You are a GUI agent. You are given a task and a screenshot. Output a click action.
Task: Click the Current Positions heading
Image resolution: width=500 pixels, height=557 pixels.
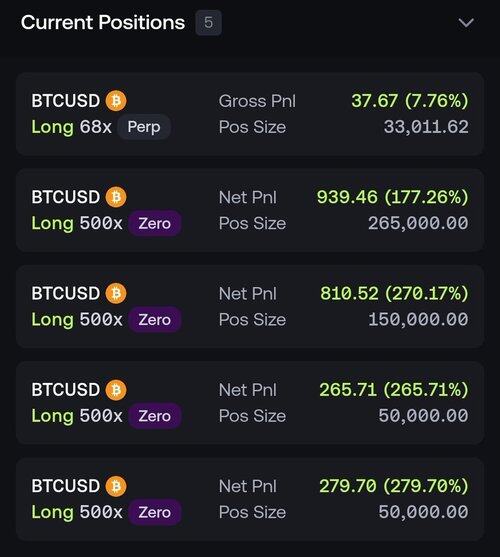(x=103, y=22)
